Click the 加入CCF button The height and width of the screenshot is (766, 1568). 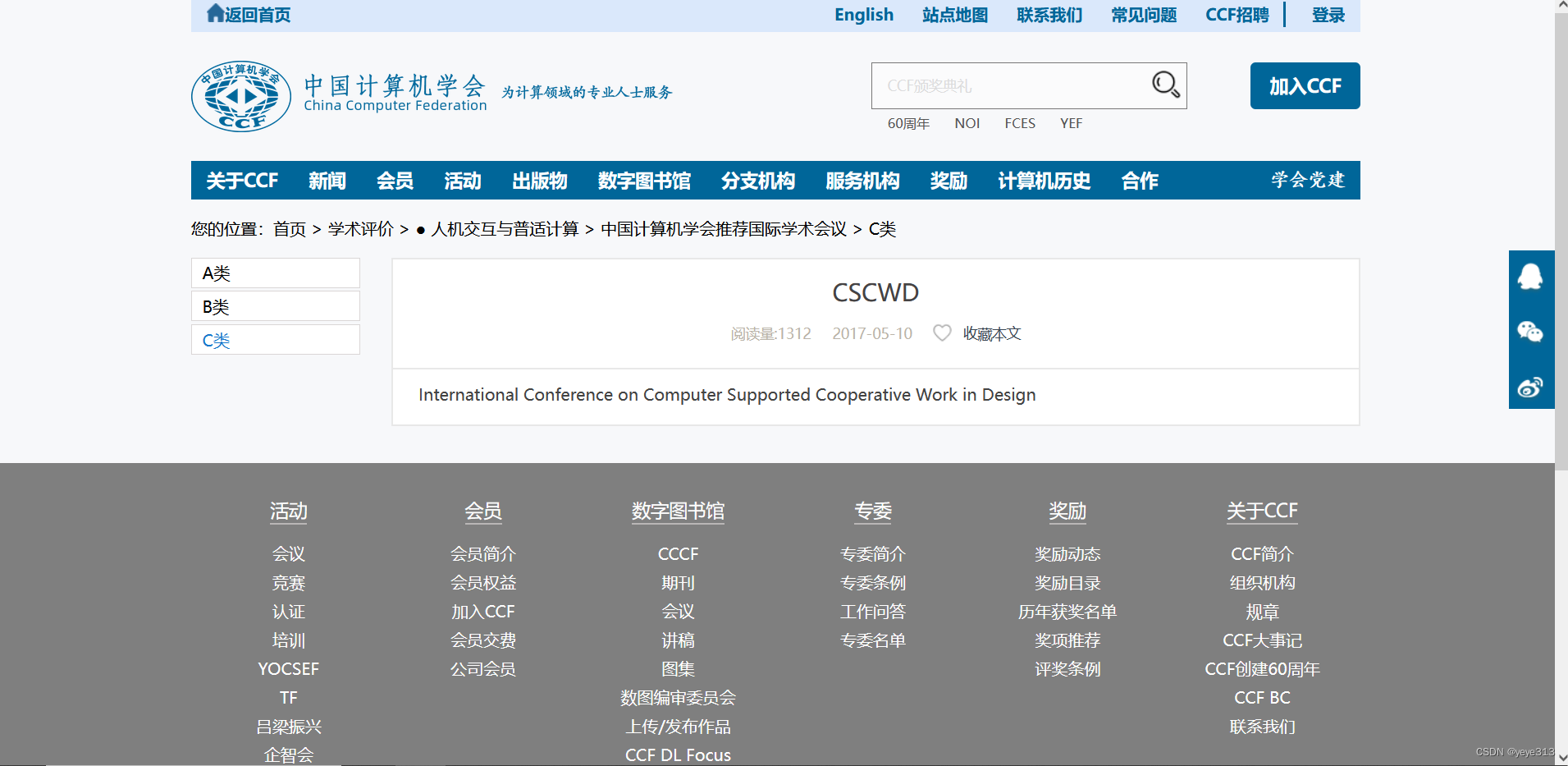tap(1304, 85)
